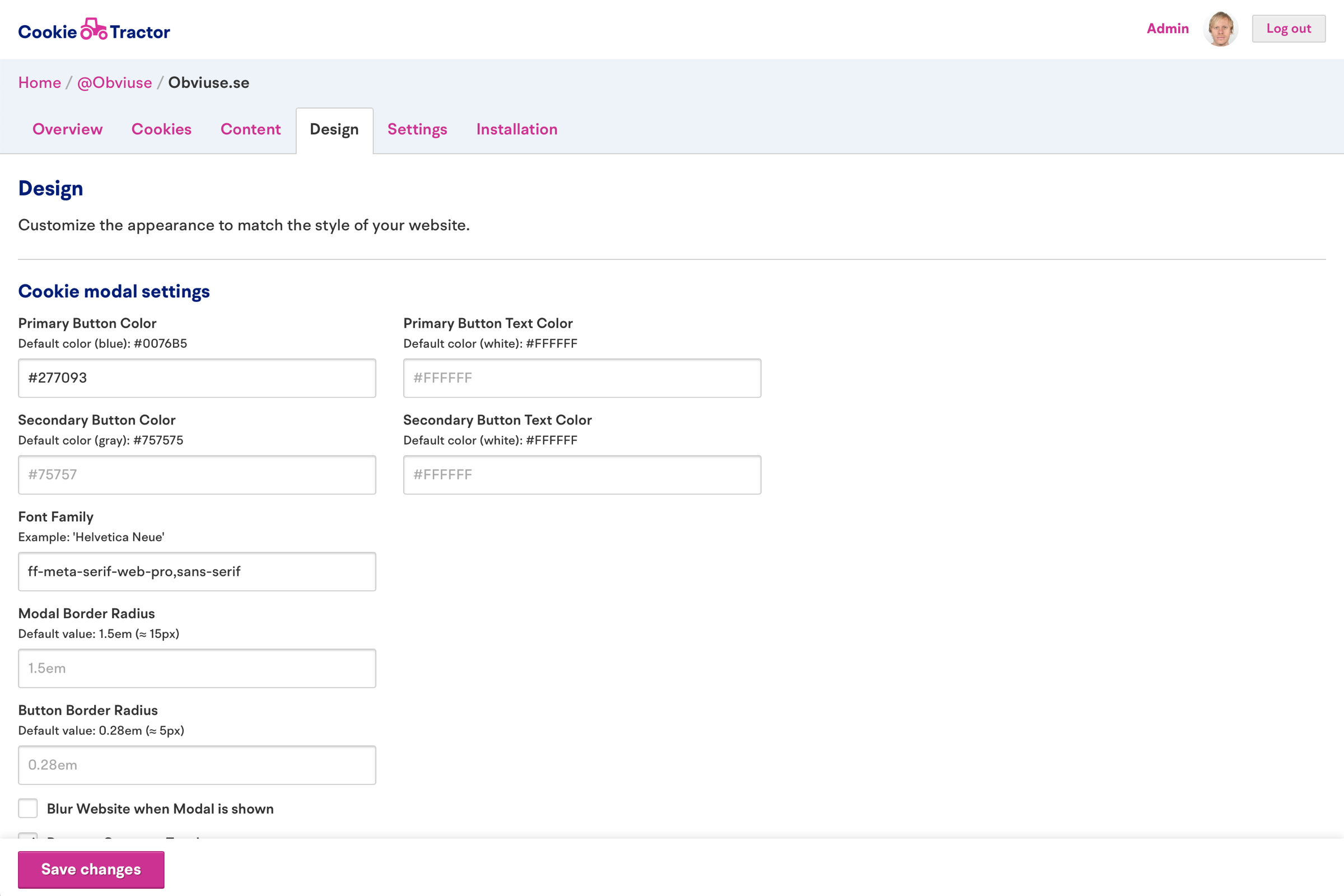This screenshot has height=896, width=1344.
Task: Click the Secondary Button Text Color input
Action: (x=582, y=474)
